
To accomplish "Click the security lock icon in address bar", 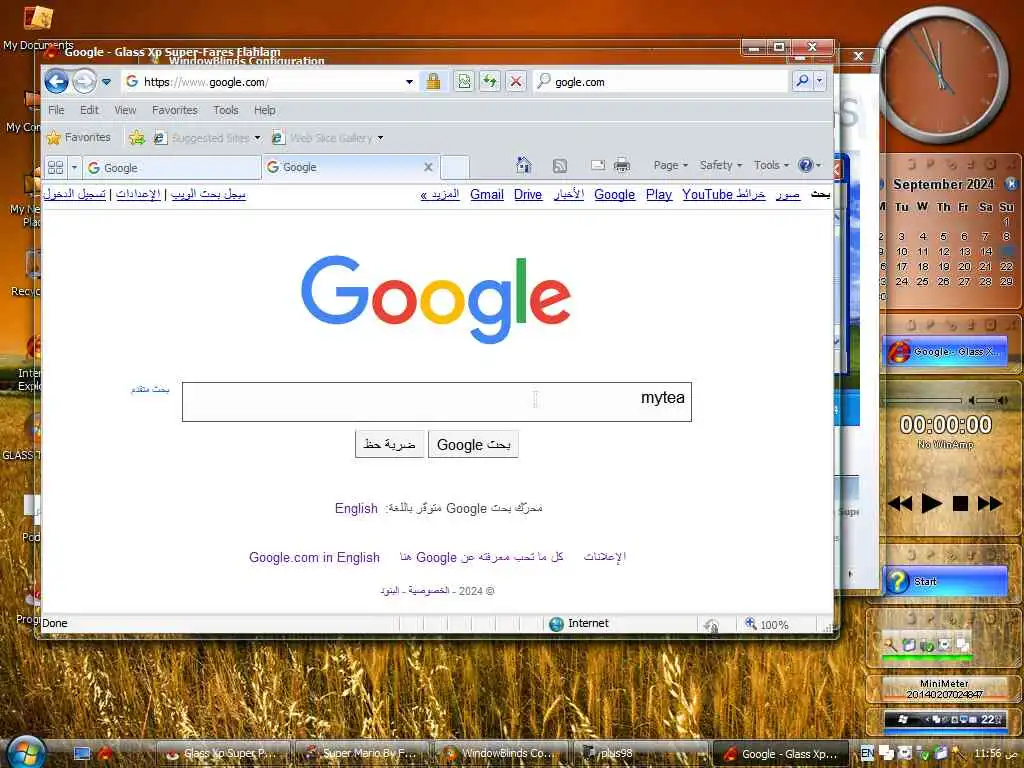I will (433, 82).
